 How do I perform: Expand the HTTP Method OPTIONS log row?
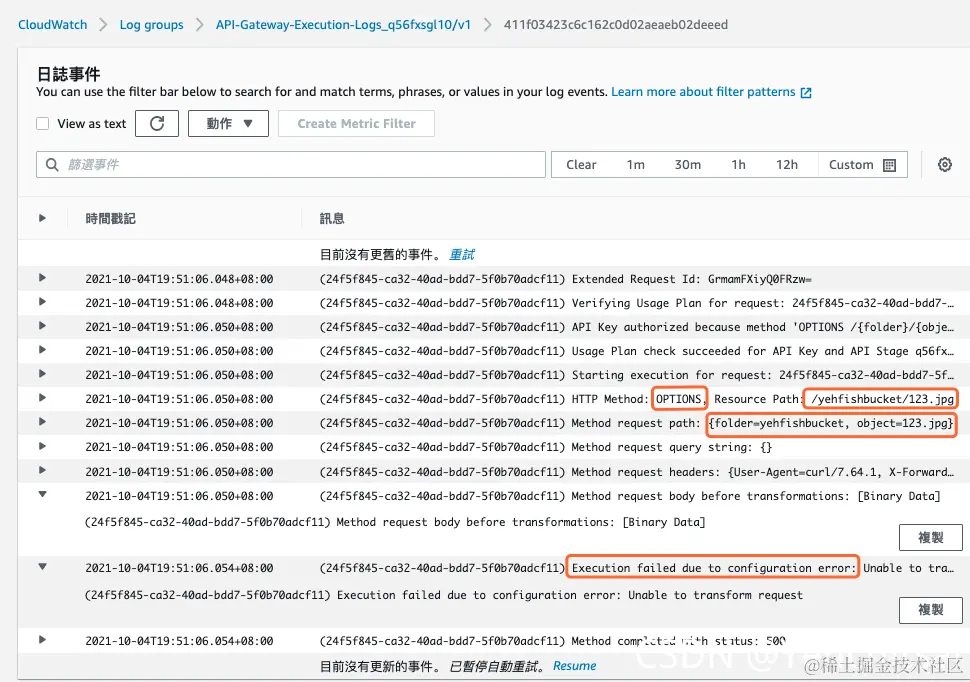[42, 397]
